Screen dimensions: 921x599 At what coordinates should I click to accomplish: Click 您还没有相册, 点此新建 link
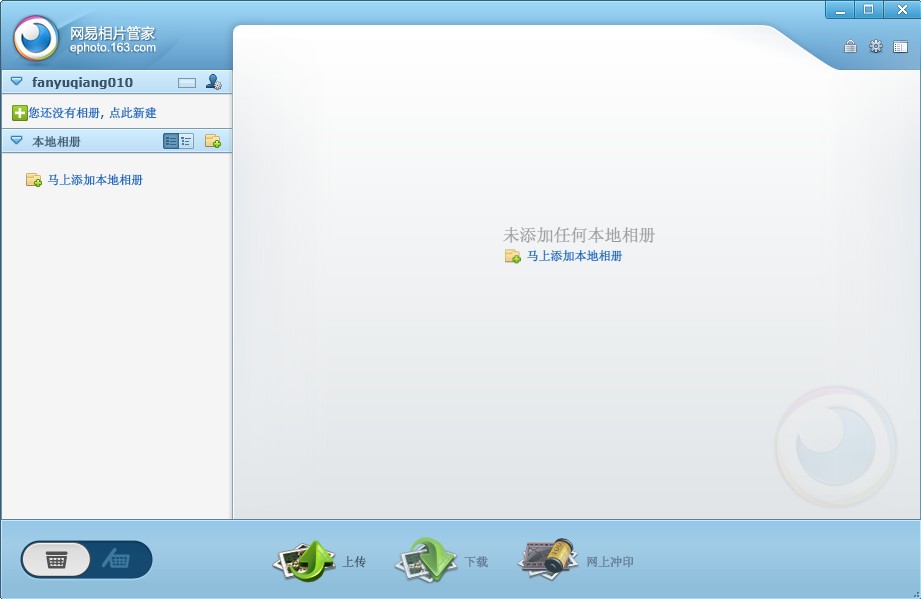click(x=92, y=113)
